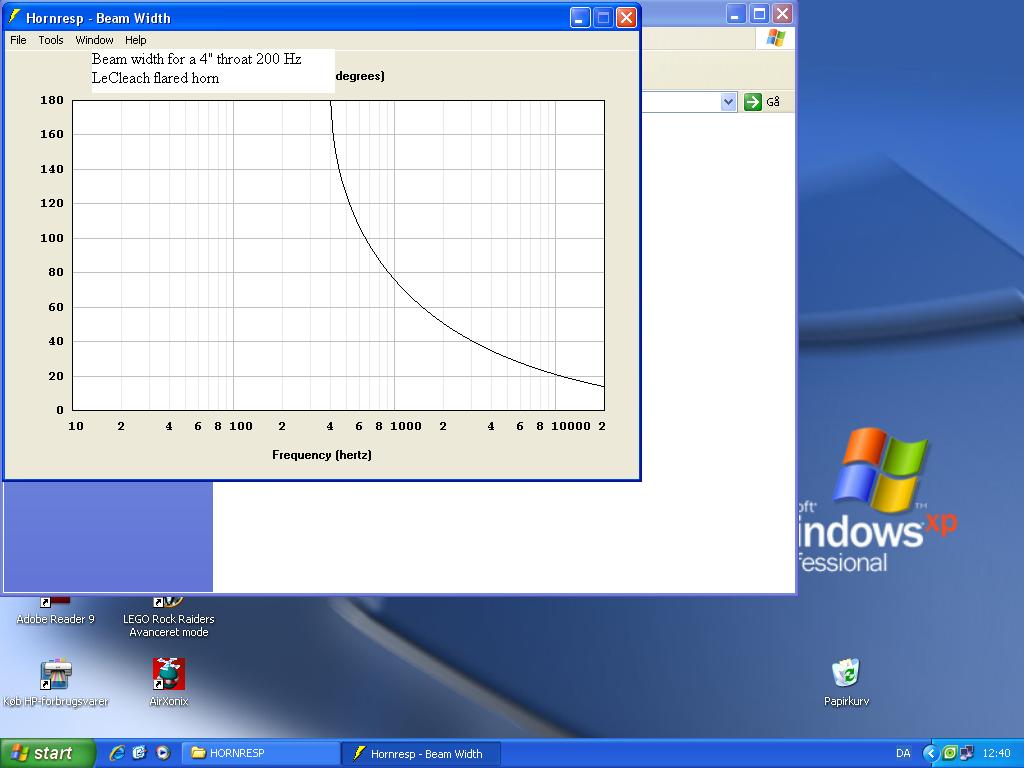The width and height of the screenshot is (1024, 768).
Task: Click the second quick launch icon
Action: click(x=140, y=753)
